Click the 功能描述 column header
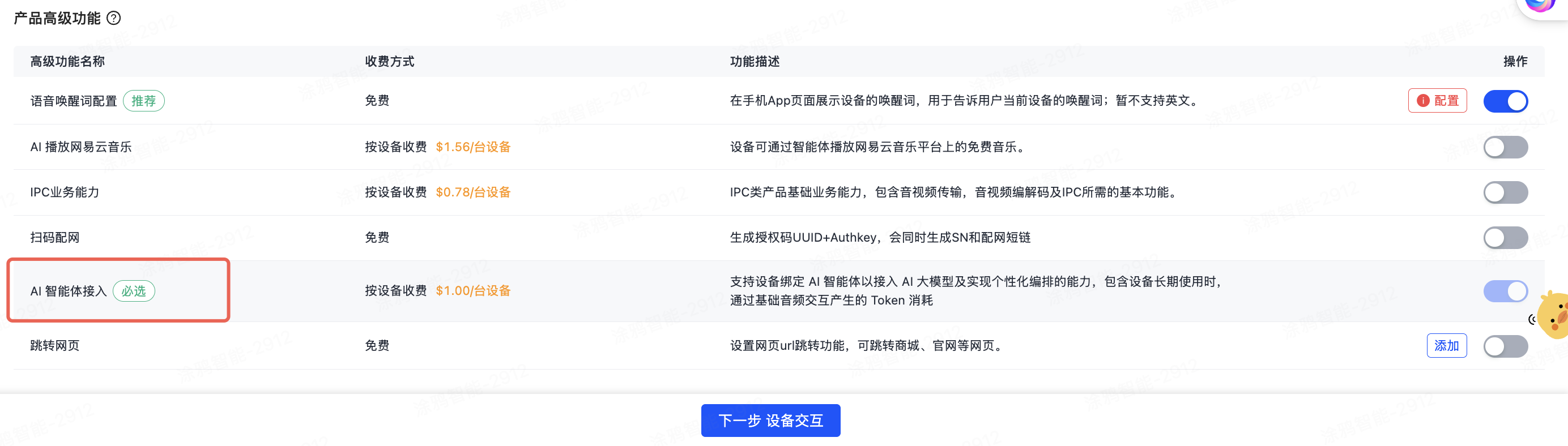 (x=755, y=62)
